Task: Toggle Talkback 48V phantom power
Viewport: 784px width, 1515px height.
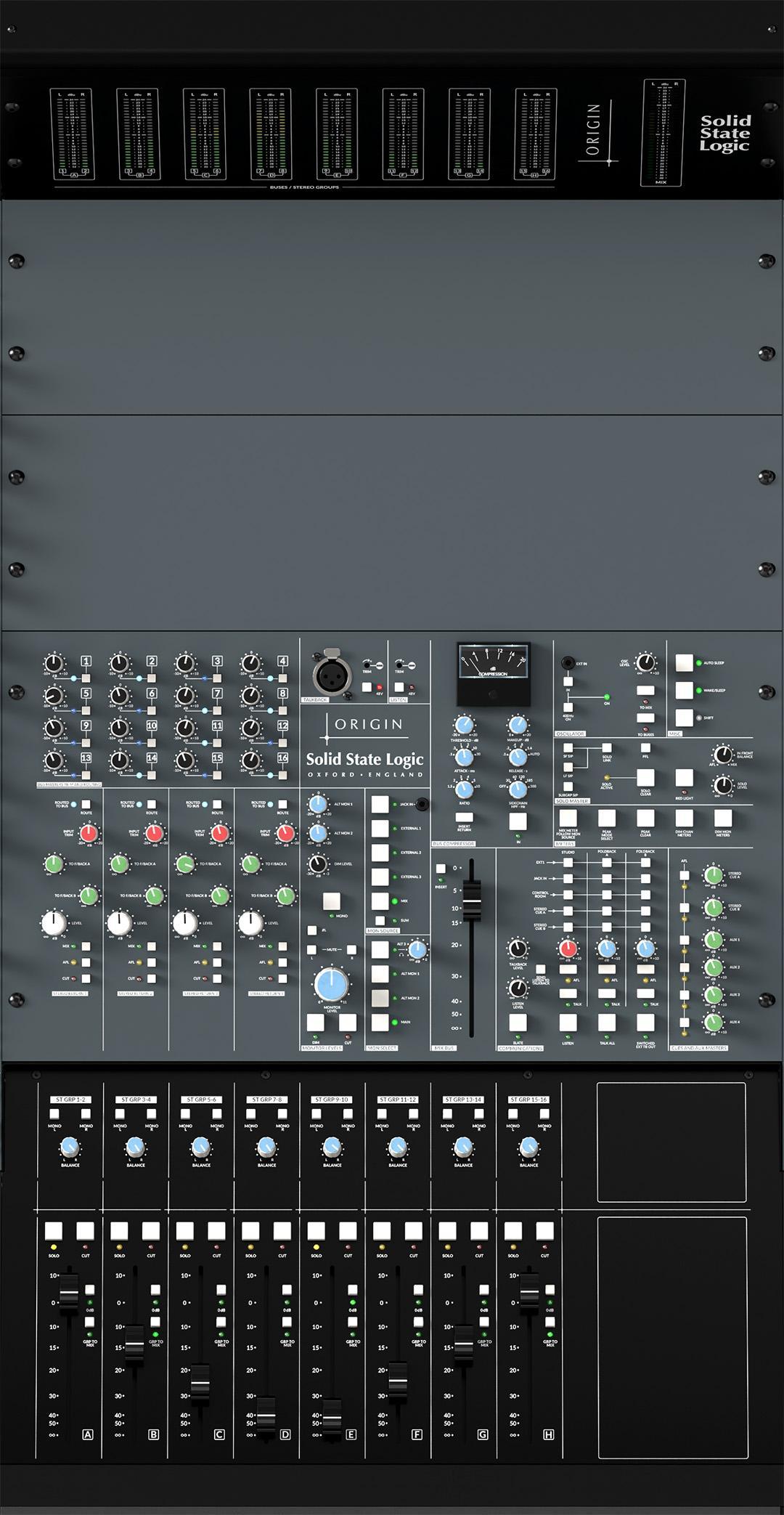Action: click(x=367, y=687)
